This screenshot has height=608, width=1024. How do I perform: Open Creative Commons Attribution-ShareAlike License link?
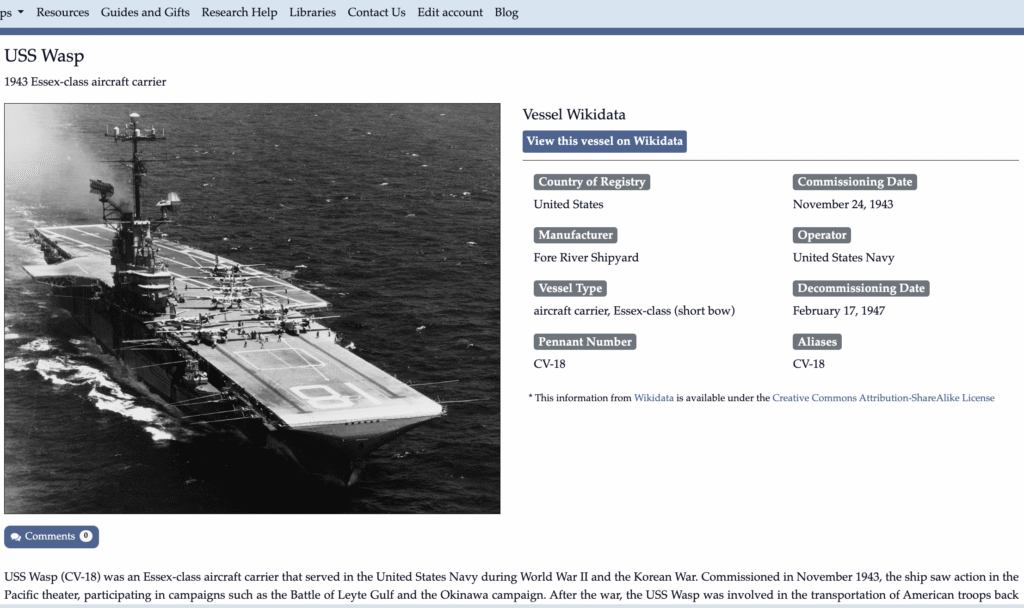coord(883,398)
